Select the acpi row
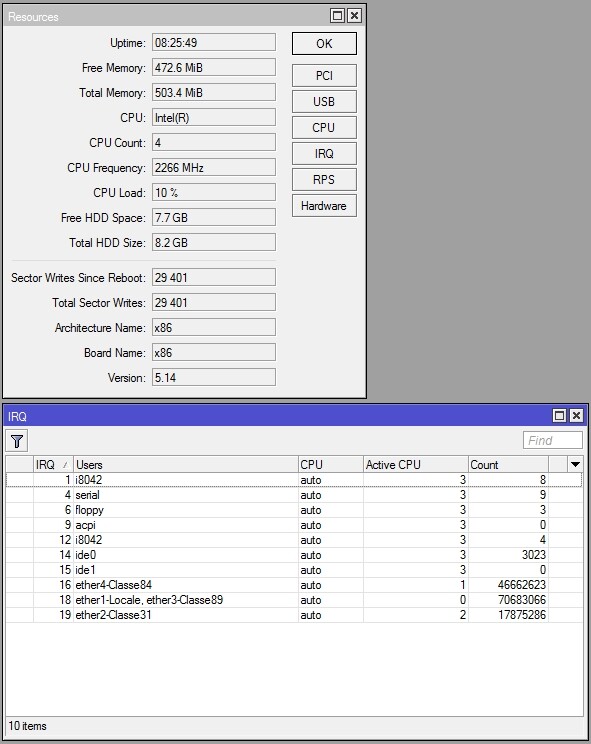 click(294, 525)
